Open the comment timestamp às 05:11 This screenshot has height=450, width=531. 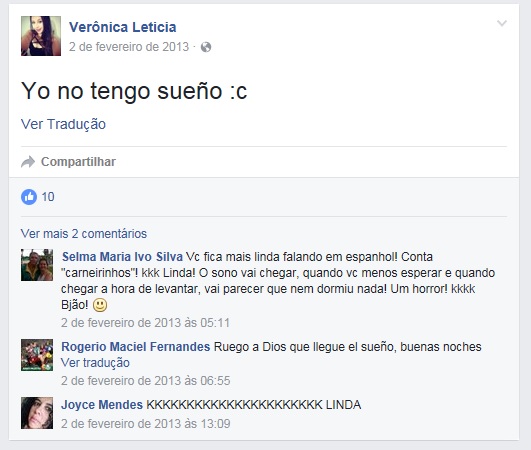(146, 323)
